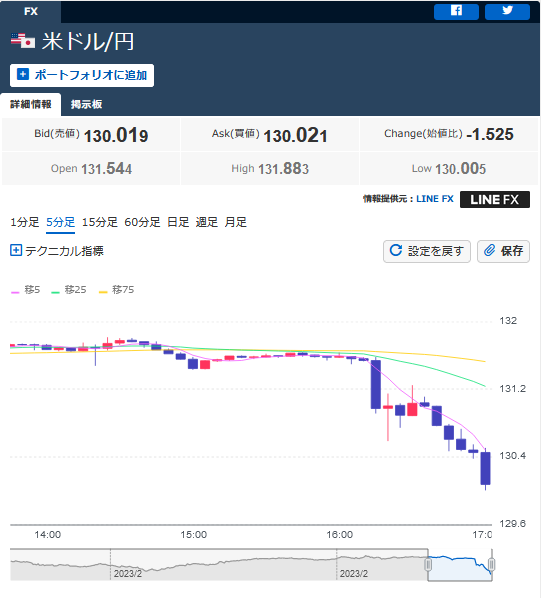Open LINE FX provider link
Image resolution: width=541 pixels, height=598 pixels.
tap(435, 199)
